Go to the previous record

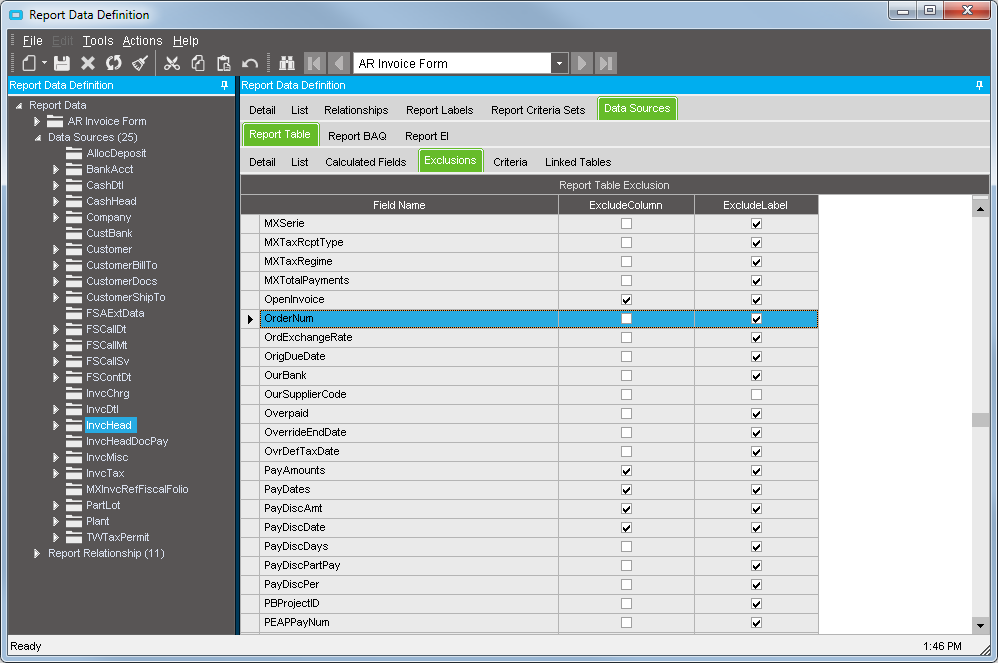pos(339,63)
